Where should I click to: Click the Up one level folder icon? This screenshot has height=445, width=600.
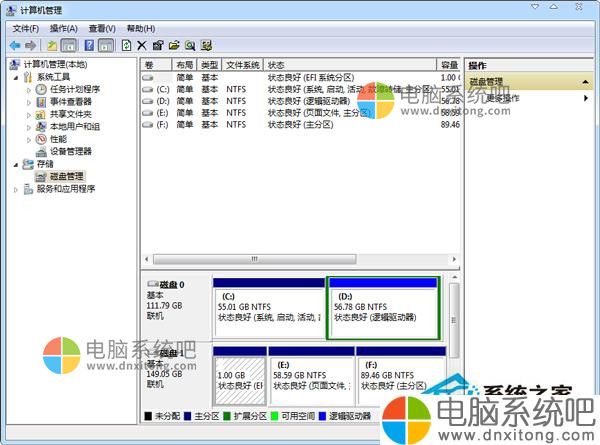52,46
